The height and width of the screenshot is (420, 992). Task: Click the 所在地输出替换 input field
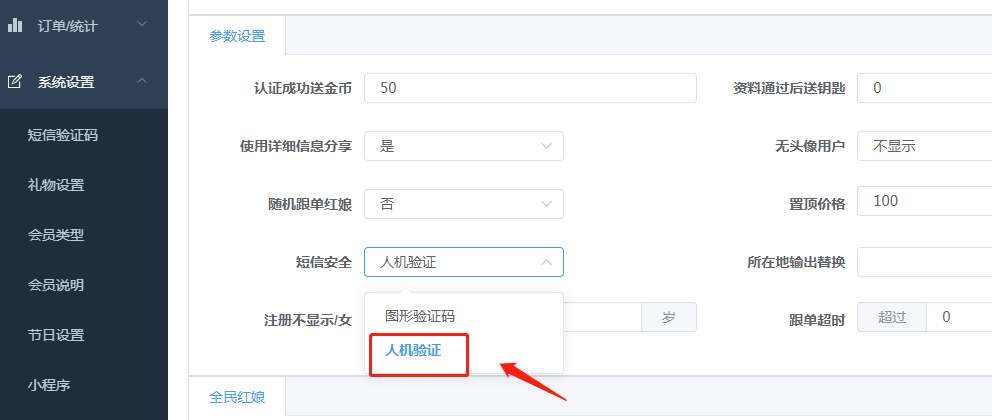pos(924,262)
